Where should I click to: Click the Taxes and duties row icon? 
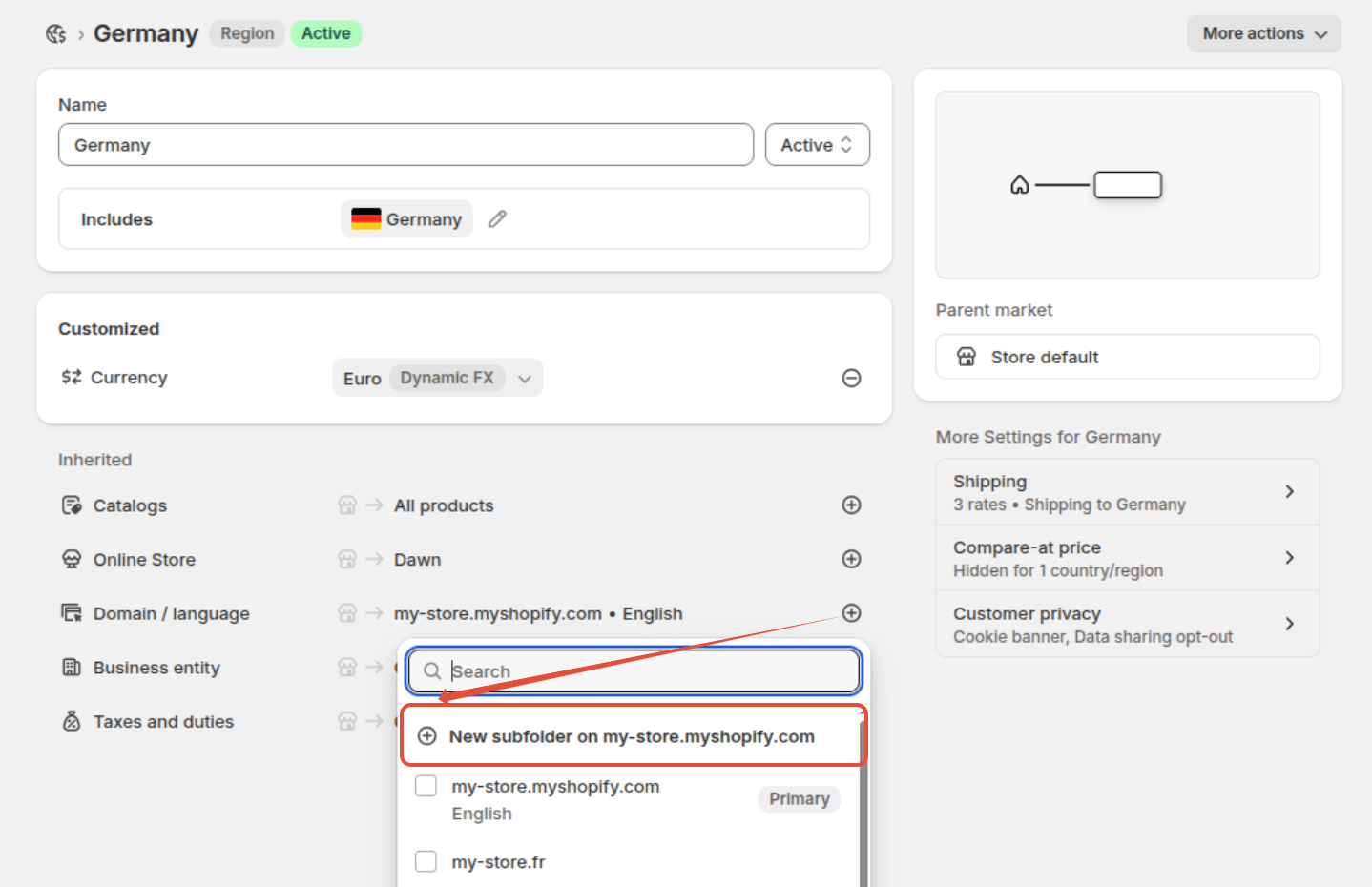pos(72,722)
